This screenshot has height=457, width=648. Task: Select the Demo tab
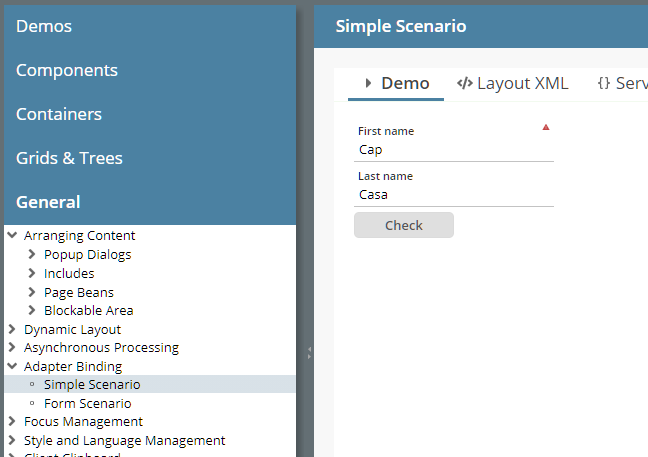pyautogui.click(x=397, y=84)
